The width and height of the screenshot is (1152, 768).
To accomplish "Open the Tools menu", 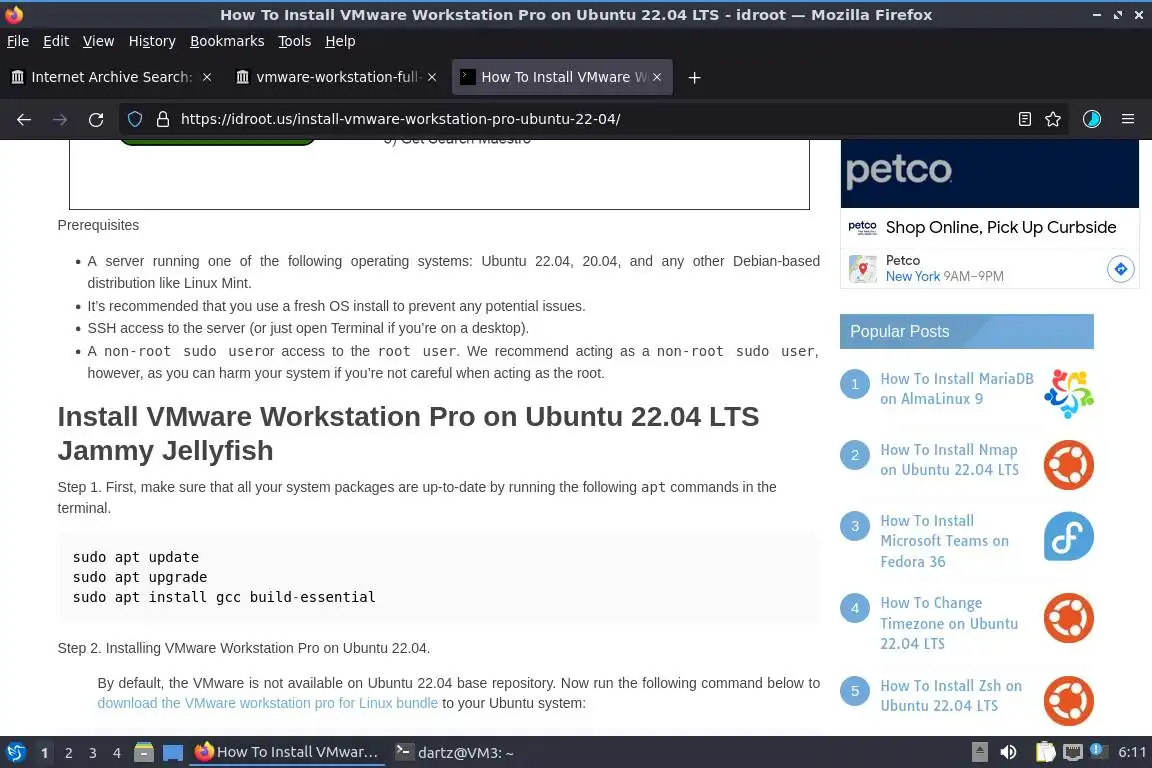I will [295, 41].
